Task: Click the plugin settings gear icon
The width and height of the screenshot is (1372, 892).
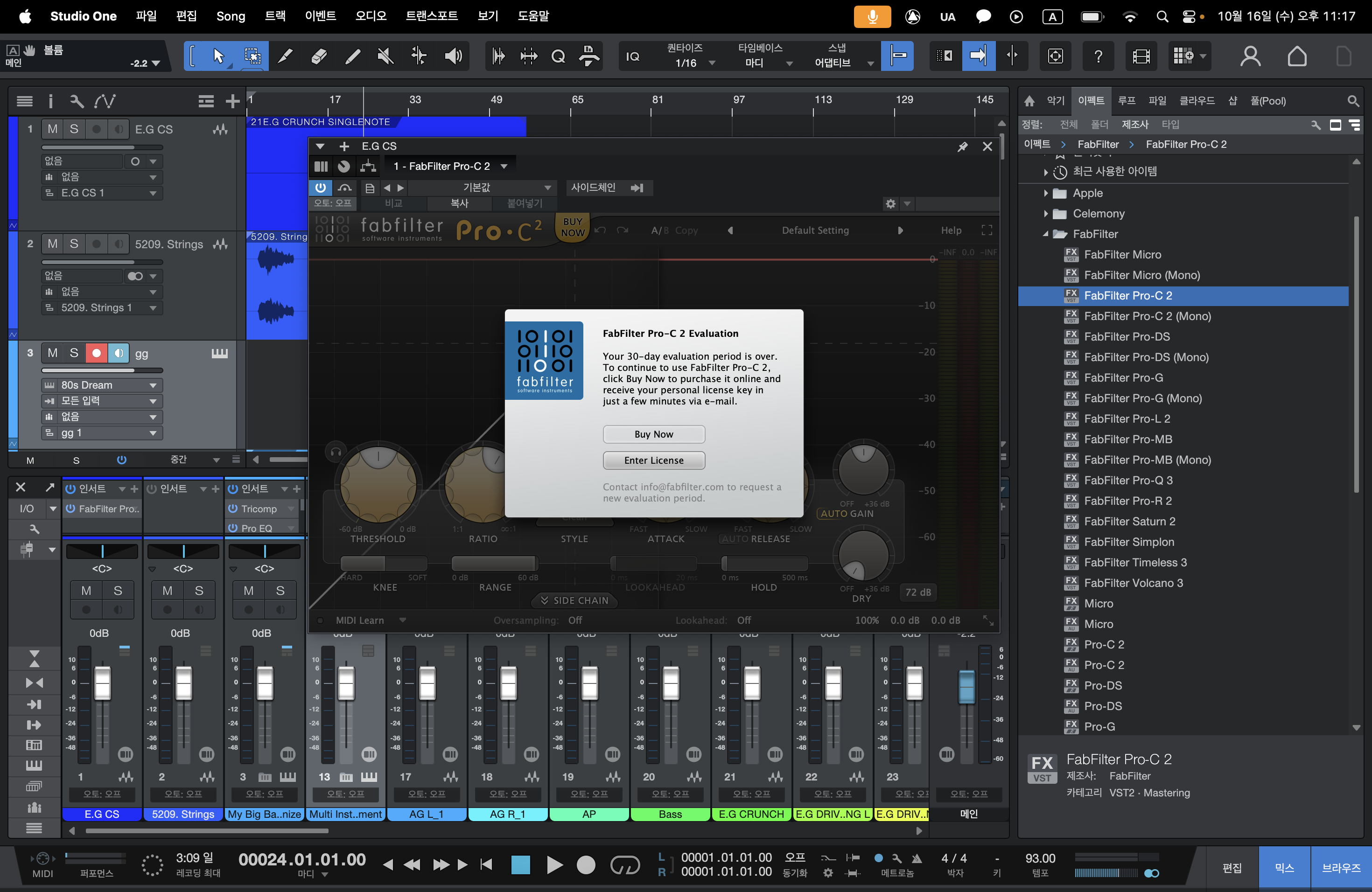Action: [890, 203]
